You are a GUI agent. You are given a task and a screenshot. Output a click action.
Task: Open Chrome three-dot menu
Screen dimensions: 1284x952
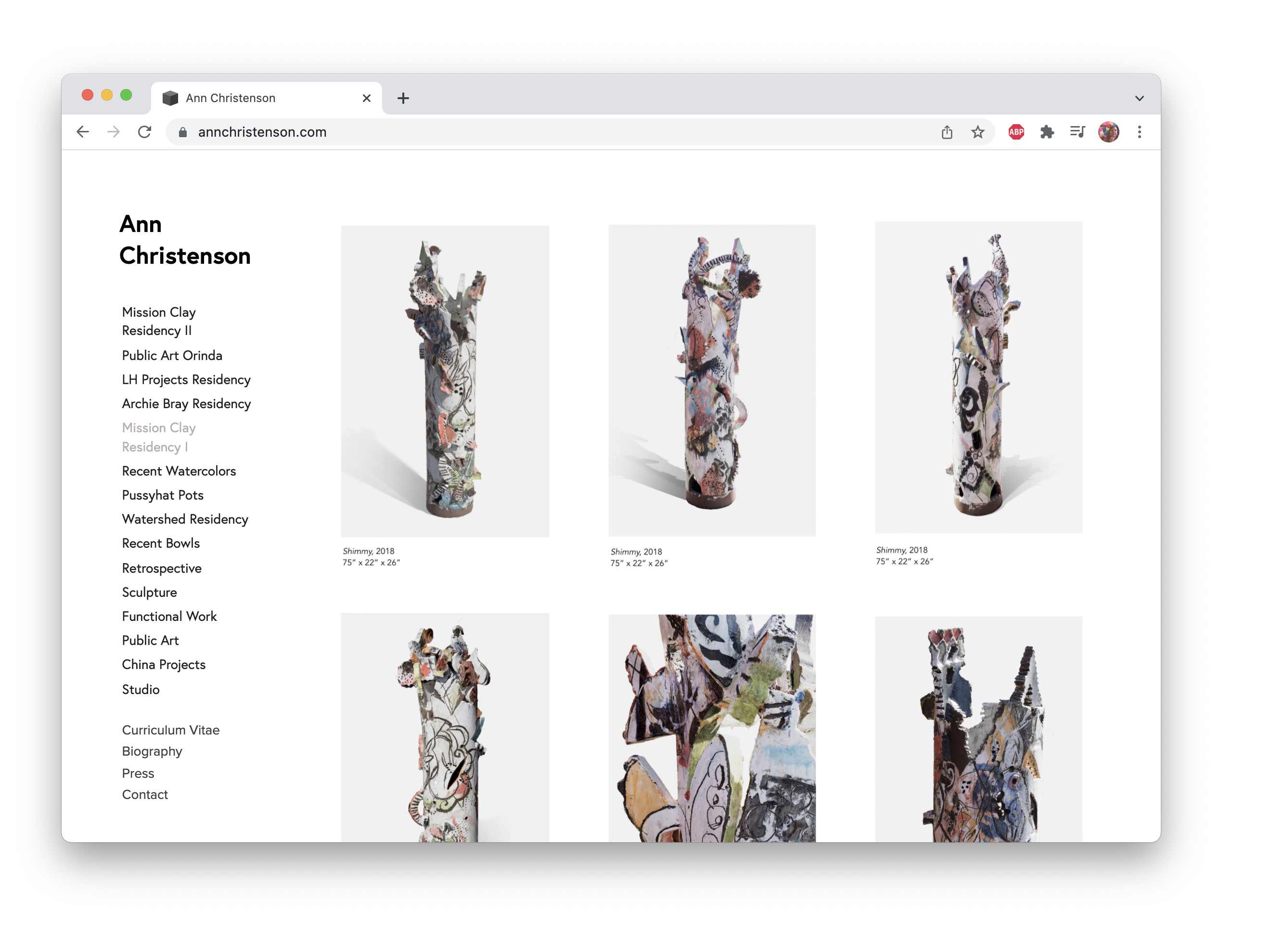point(1139,132)
